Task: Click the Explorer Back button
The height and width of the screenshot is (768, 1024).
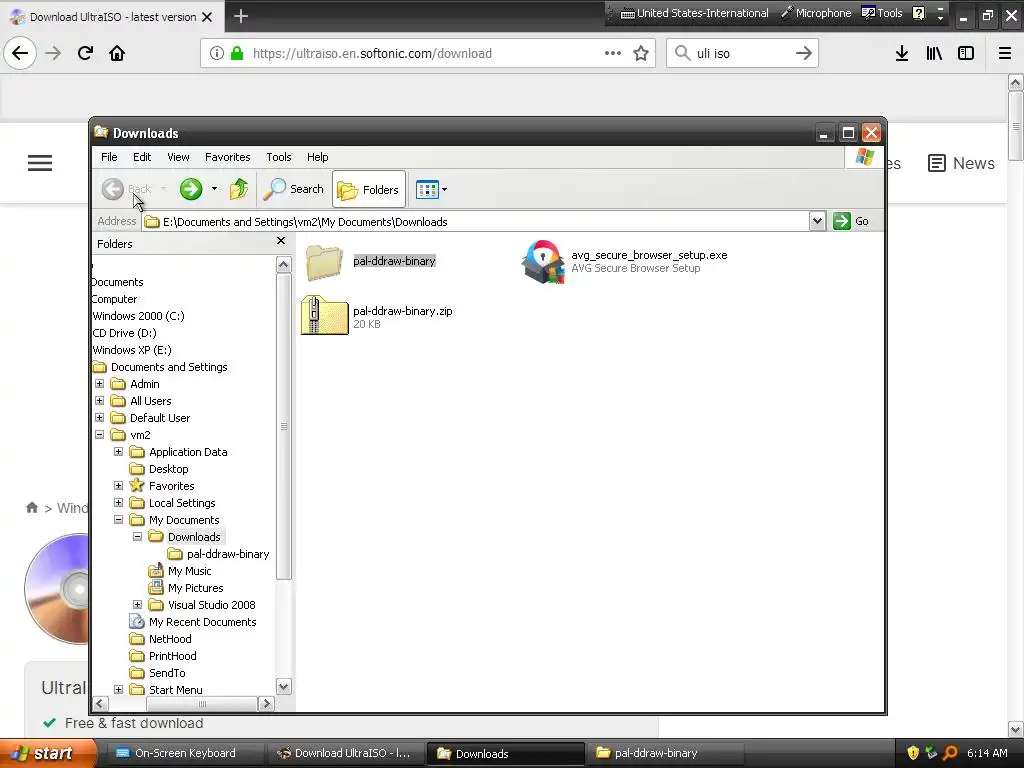Action: (126, 189)
